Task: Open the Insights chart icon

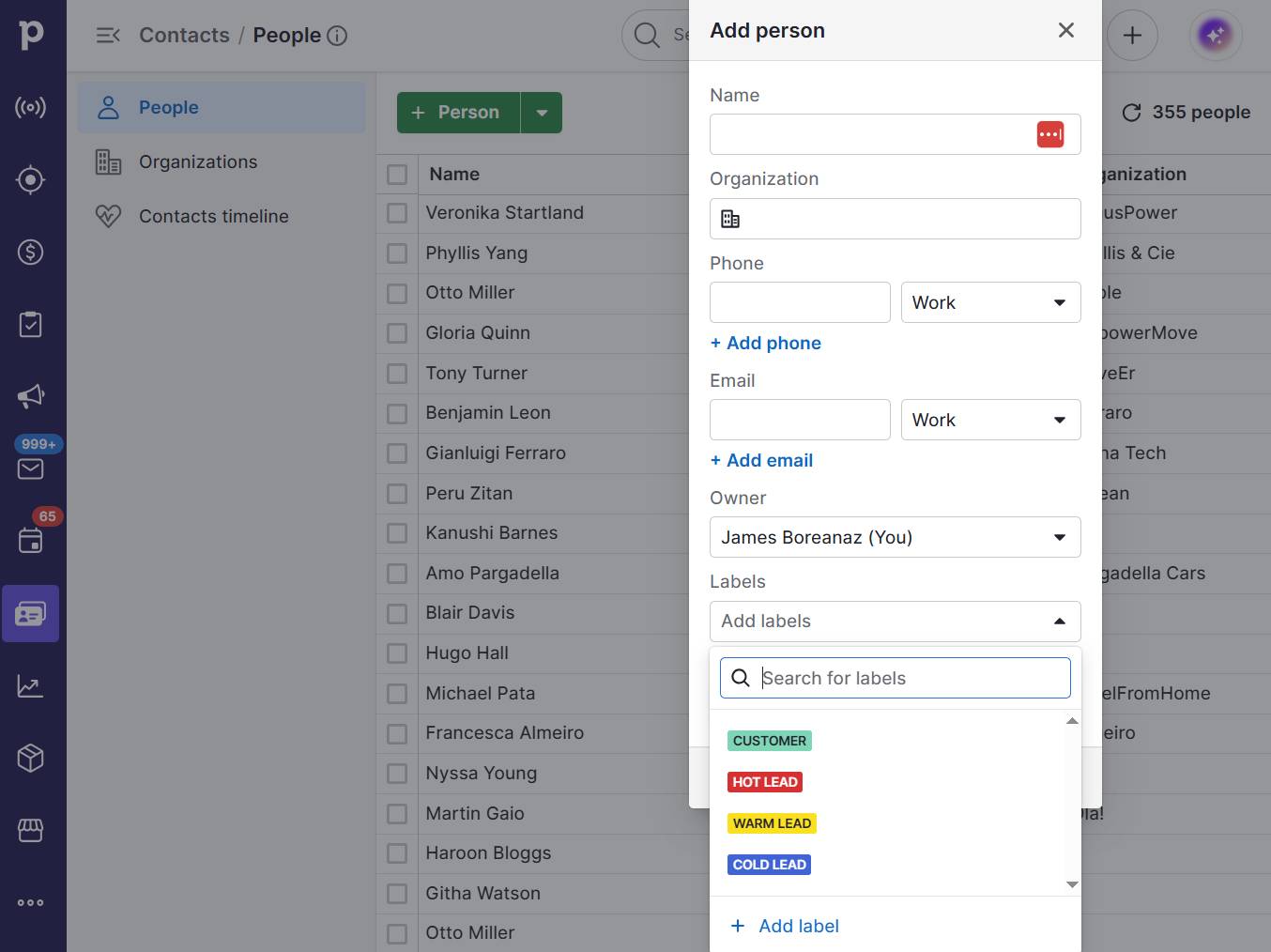Action: [30, 686]
